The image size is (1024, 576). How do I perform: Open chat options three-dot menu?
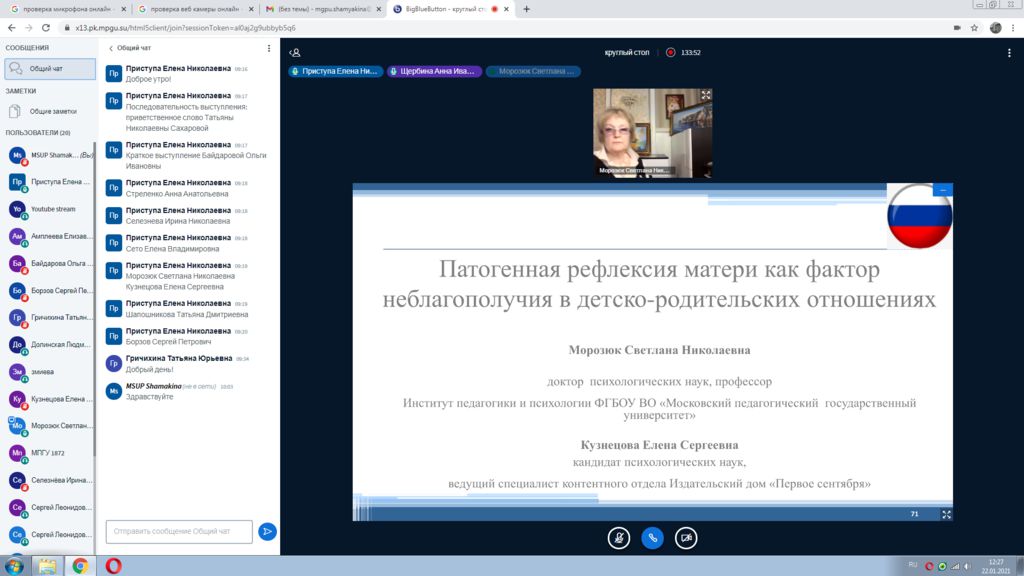(268, 47)
